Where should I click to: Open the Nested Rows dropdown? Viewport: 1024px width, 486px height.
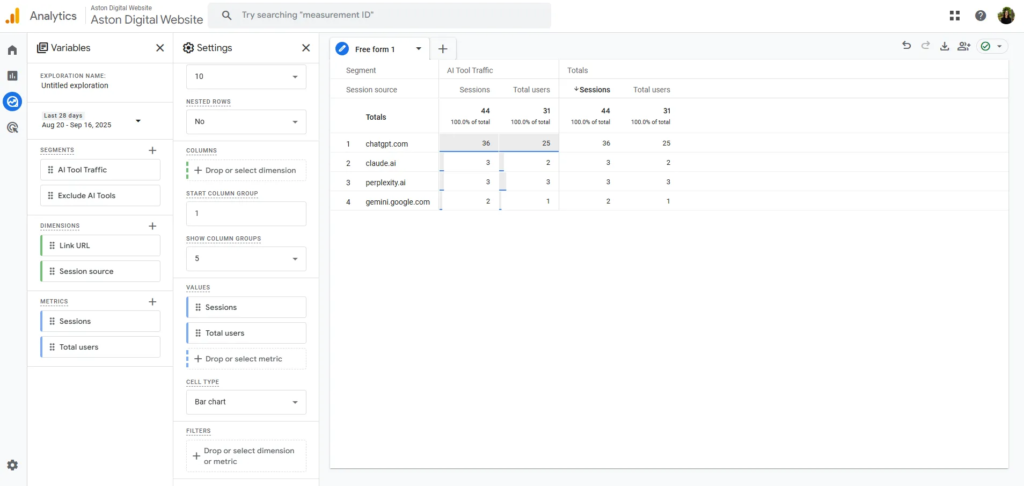click(246, 122)
